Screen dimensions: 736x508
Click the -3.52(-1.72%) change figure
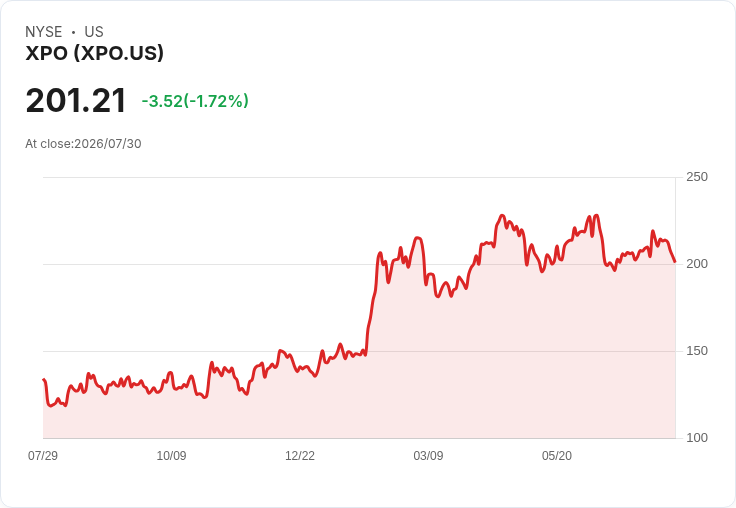tap(195, 101)
